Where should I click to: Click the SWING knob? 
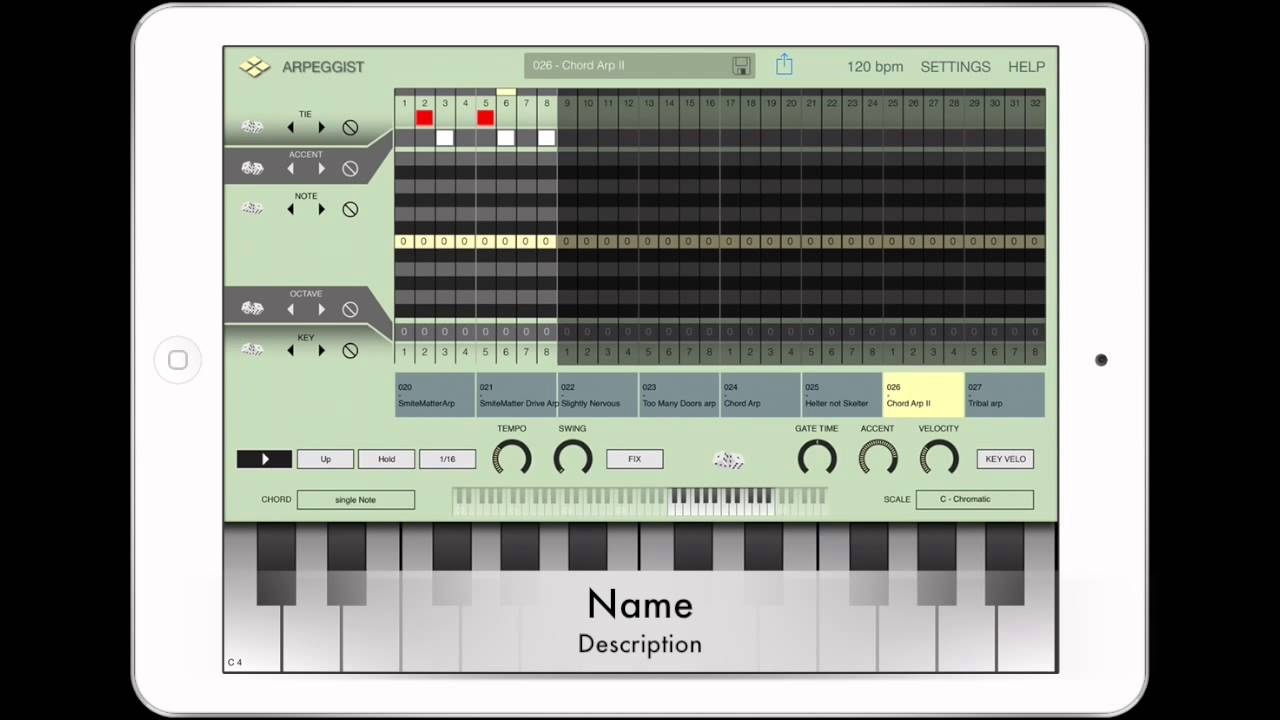click(x=573, y=459)
